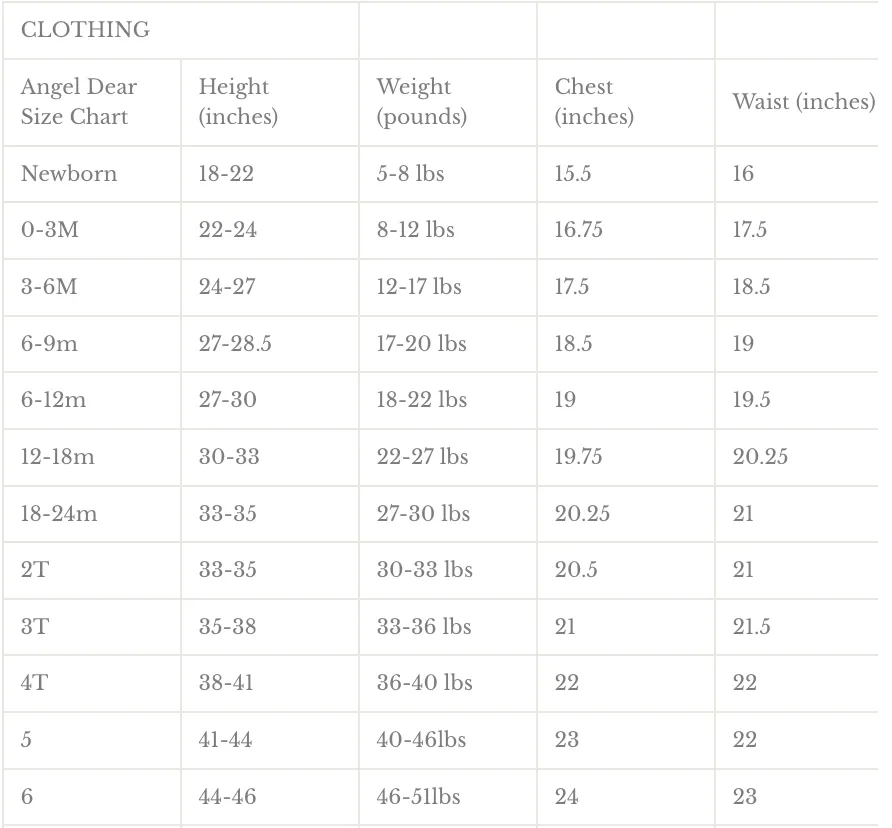Click the 3-6M weight value 12-17 lbs

(419, 286)
